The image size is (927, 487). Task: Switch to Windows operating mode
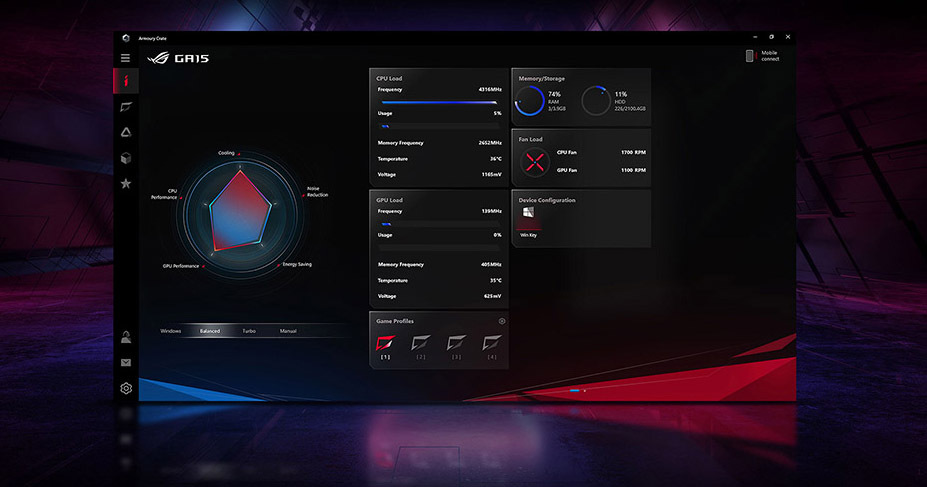171,331
